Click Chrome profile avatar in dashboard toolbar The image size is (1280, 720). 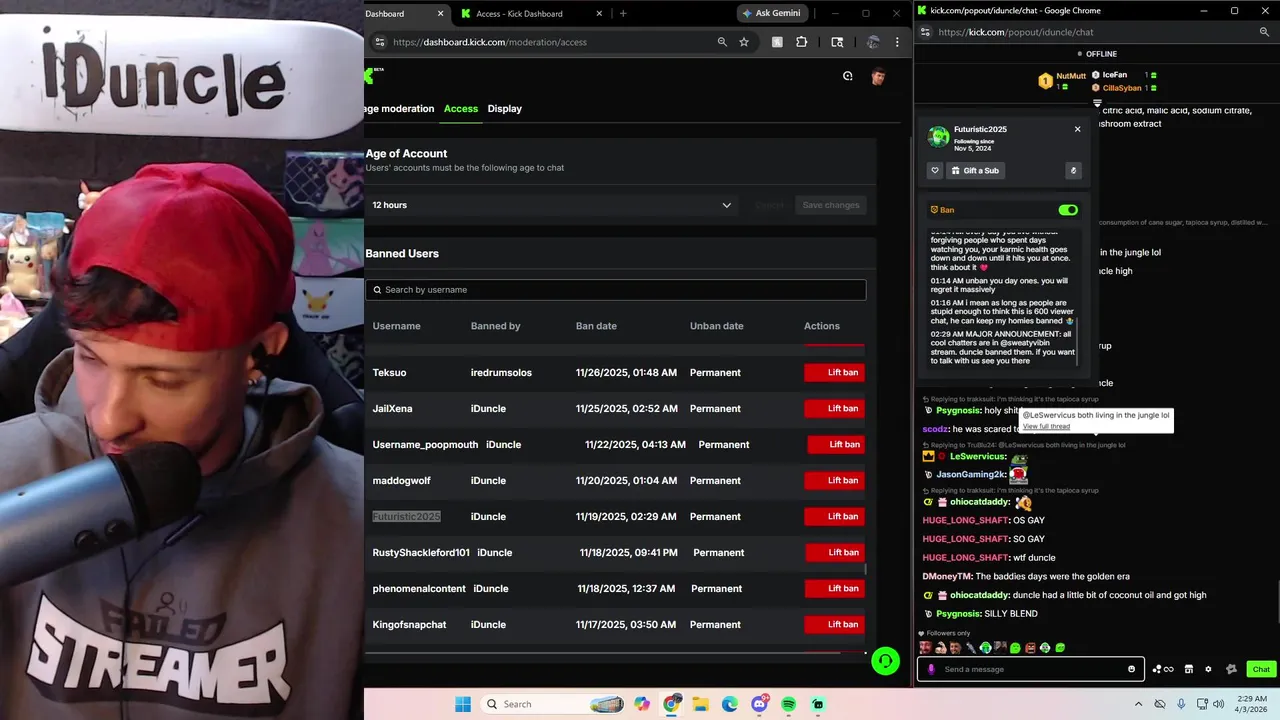873,42
